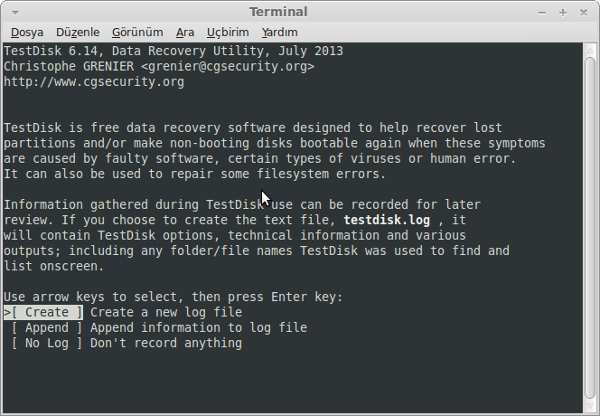Open the Ara menu
The height and width of the screenshot is (416, 600).
pyautogui.click(x=185, y=33)
